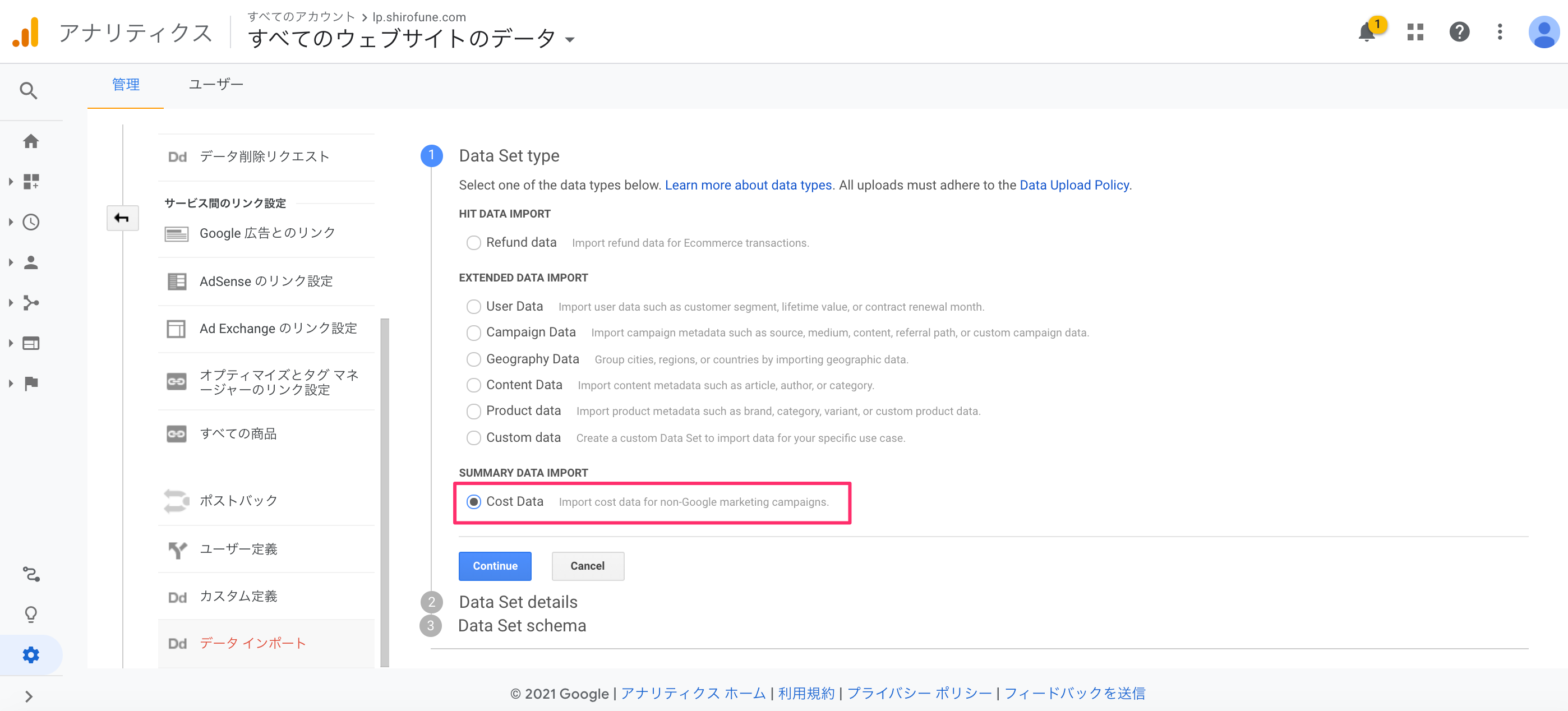This screenshot has height=711, width=1568.
Task: Click the AdSense のリンク設定 icon
Action: (177, 281)
